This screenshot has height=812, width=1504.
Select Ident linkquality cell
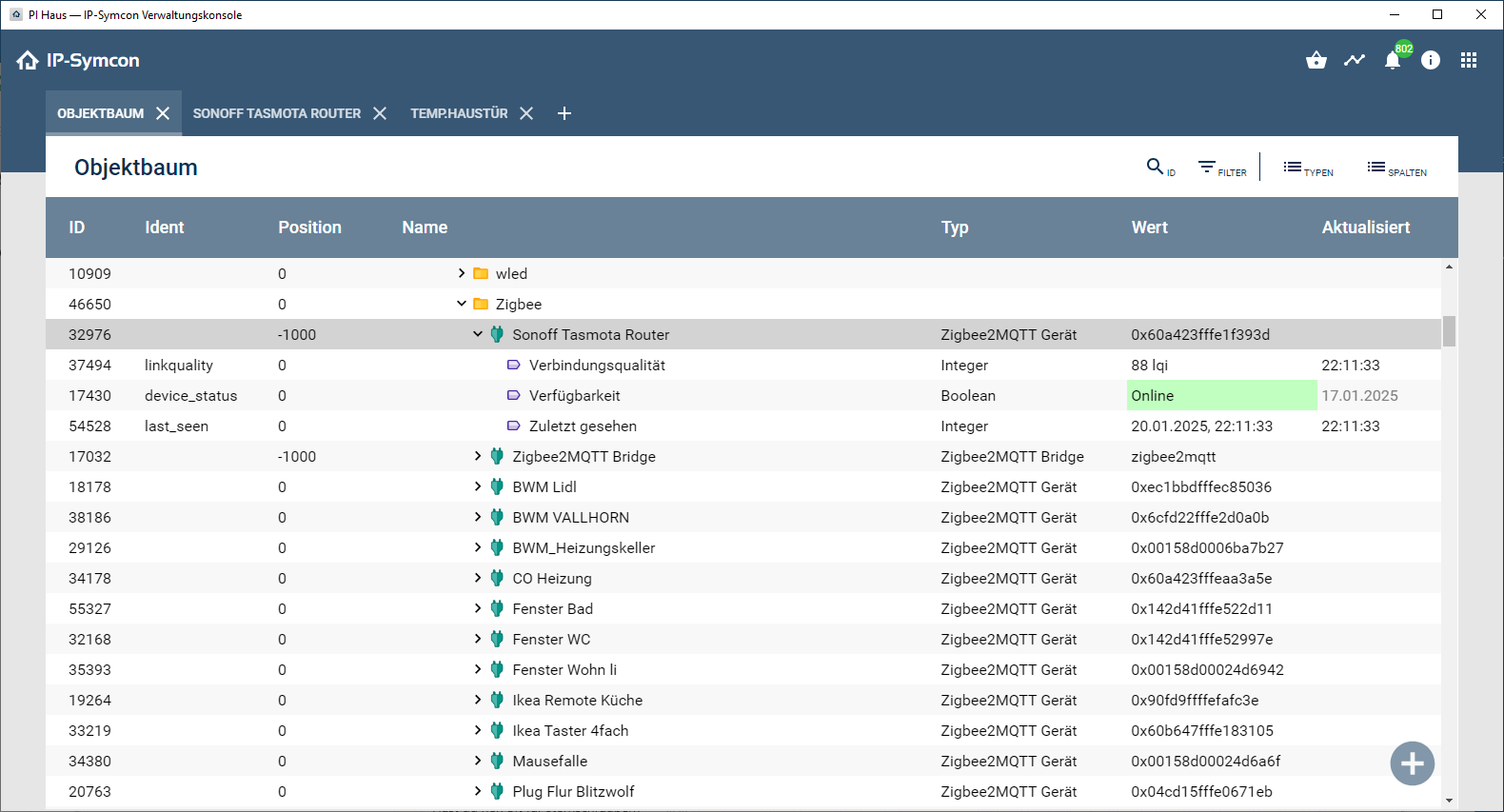click(x=179, y=365)
